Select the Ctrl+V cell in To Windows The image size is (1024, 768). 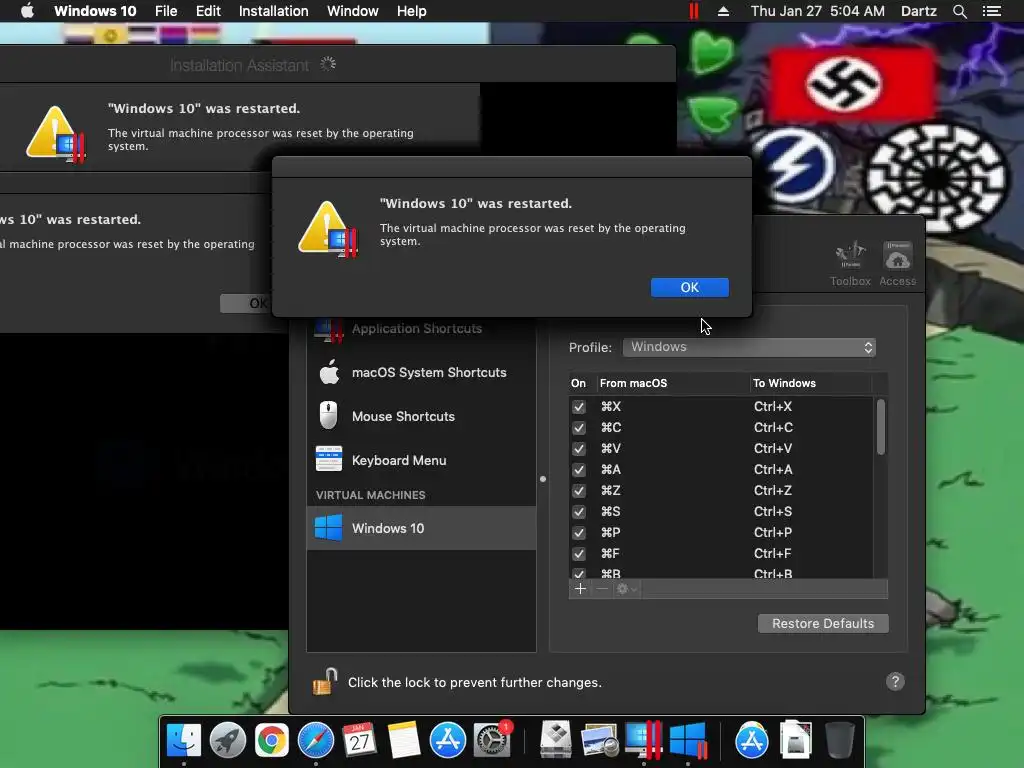[773, 449]
